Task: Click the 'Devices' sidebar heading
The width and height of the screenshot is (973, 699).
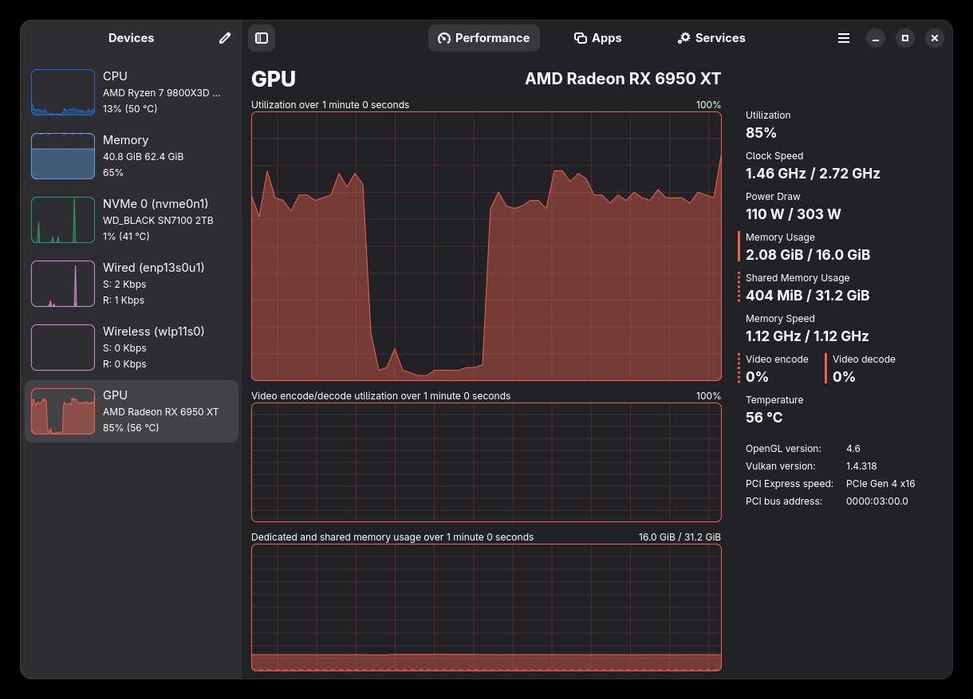Action: tap(131, 38)
